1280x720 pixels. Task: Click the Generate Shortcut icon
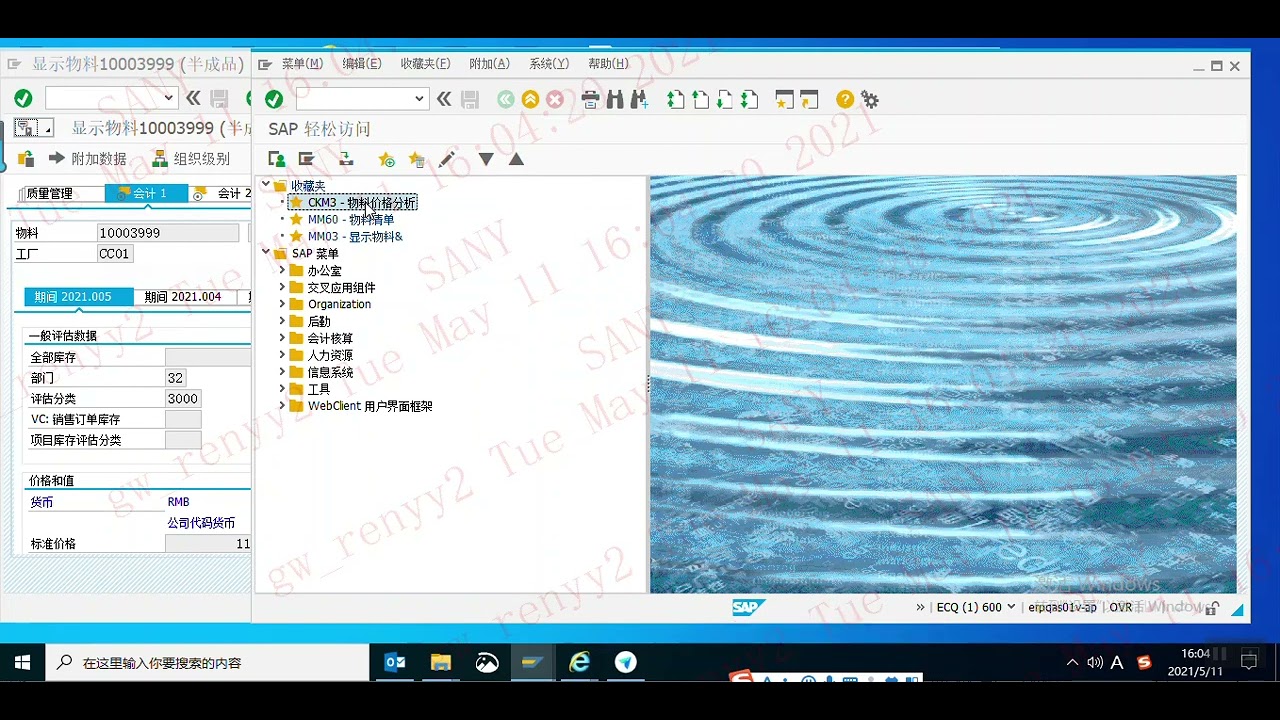click(809, 99)
